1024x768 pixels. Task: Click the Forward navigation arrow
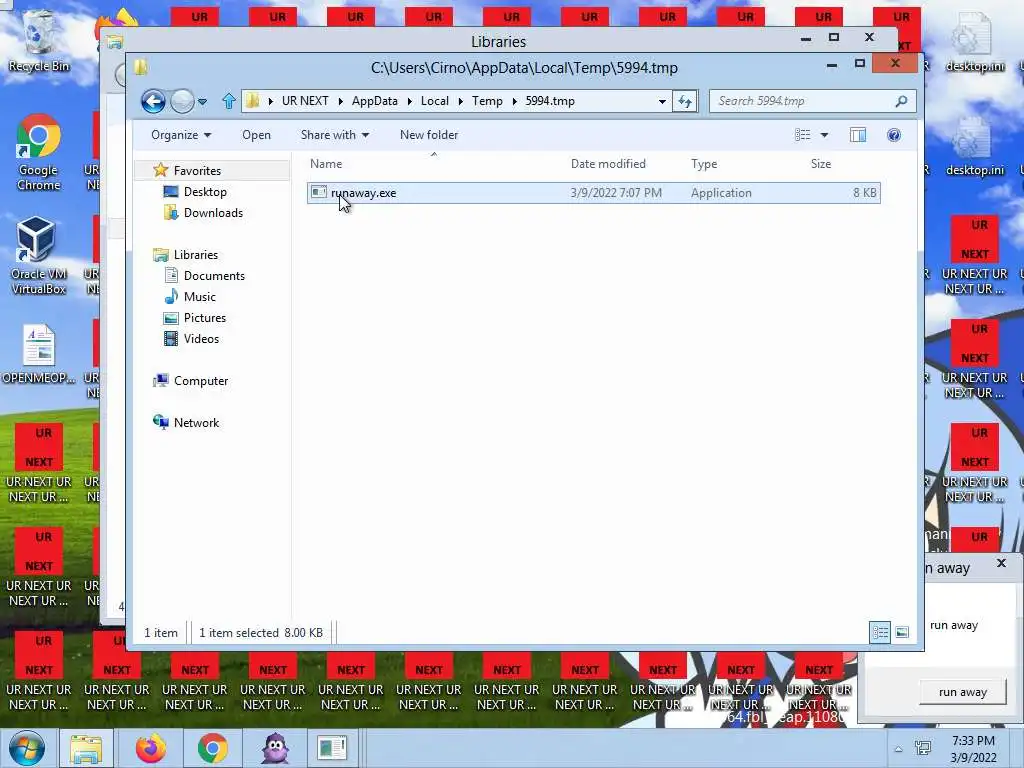[182, 101]
